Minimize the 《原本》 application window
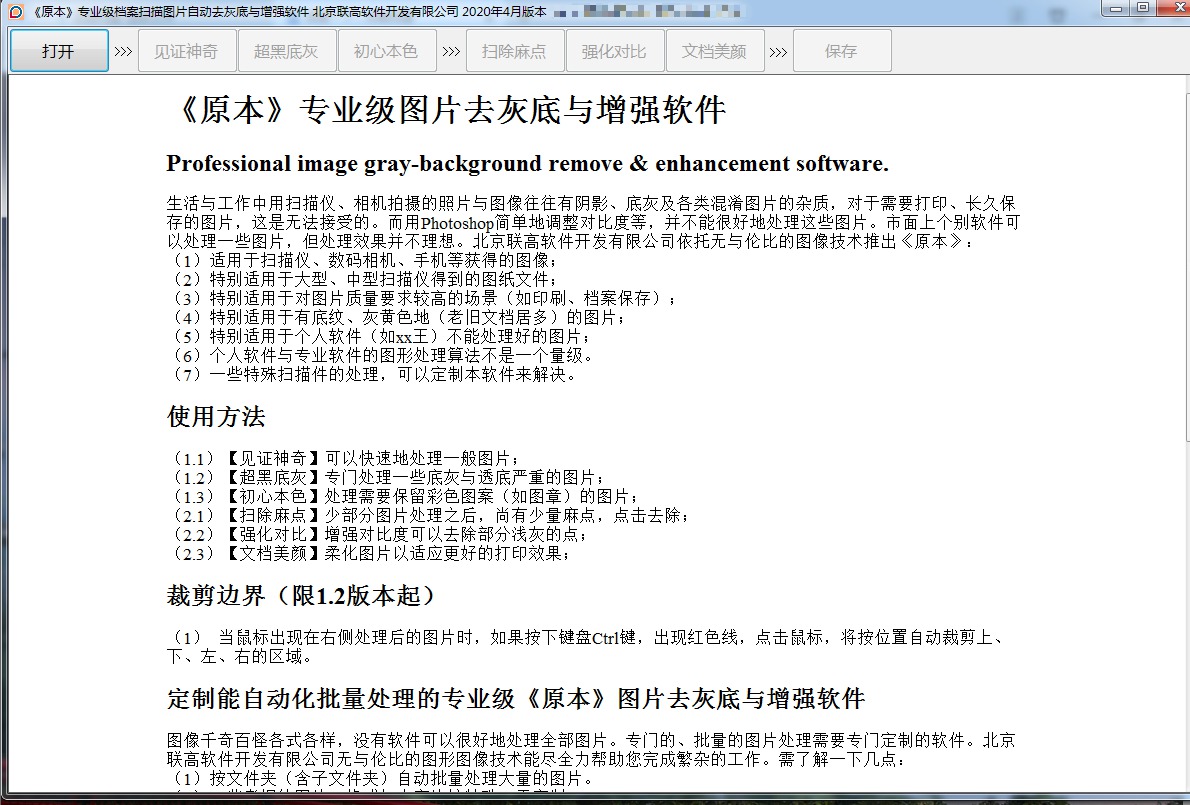 [x=1116, y=8]
